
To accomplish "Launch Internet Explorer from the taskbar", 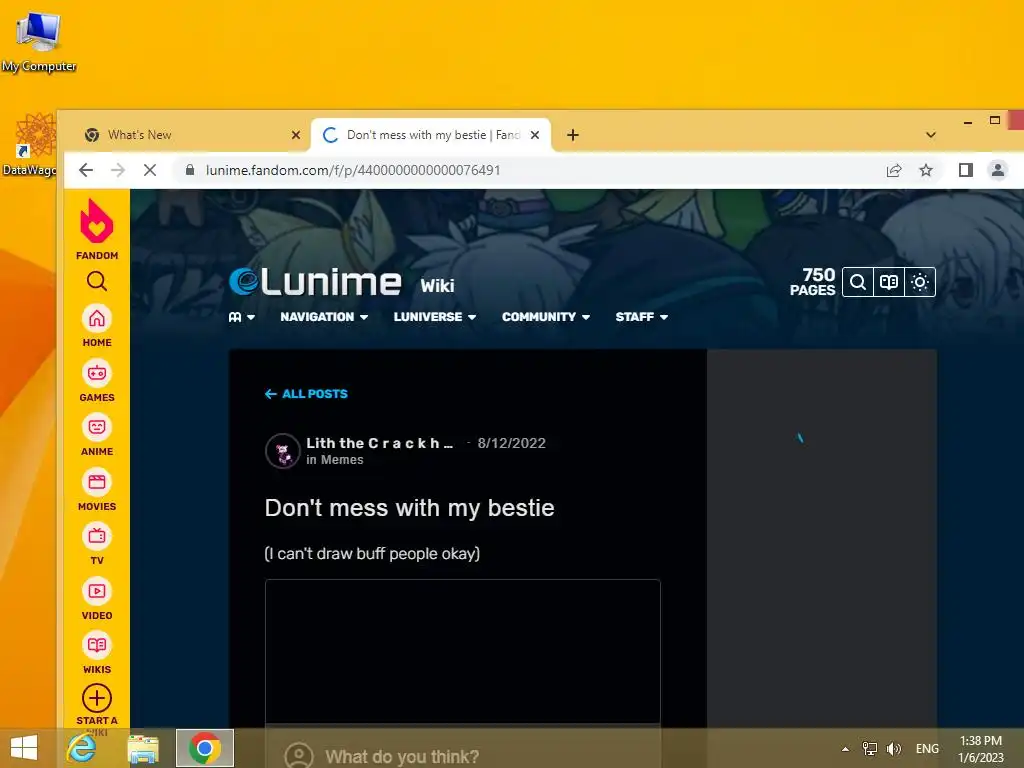I will (82, 748).
